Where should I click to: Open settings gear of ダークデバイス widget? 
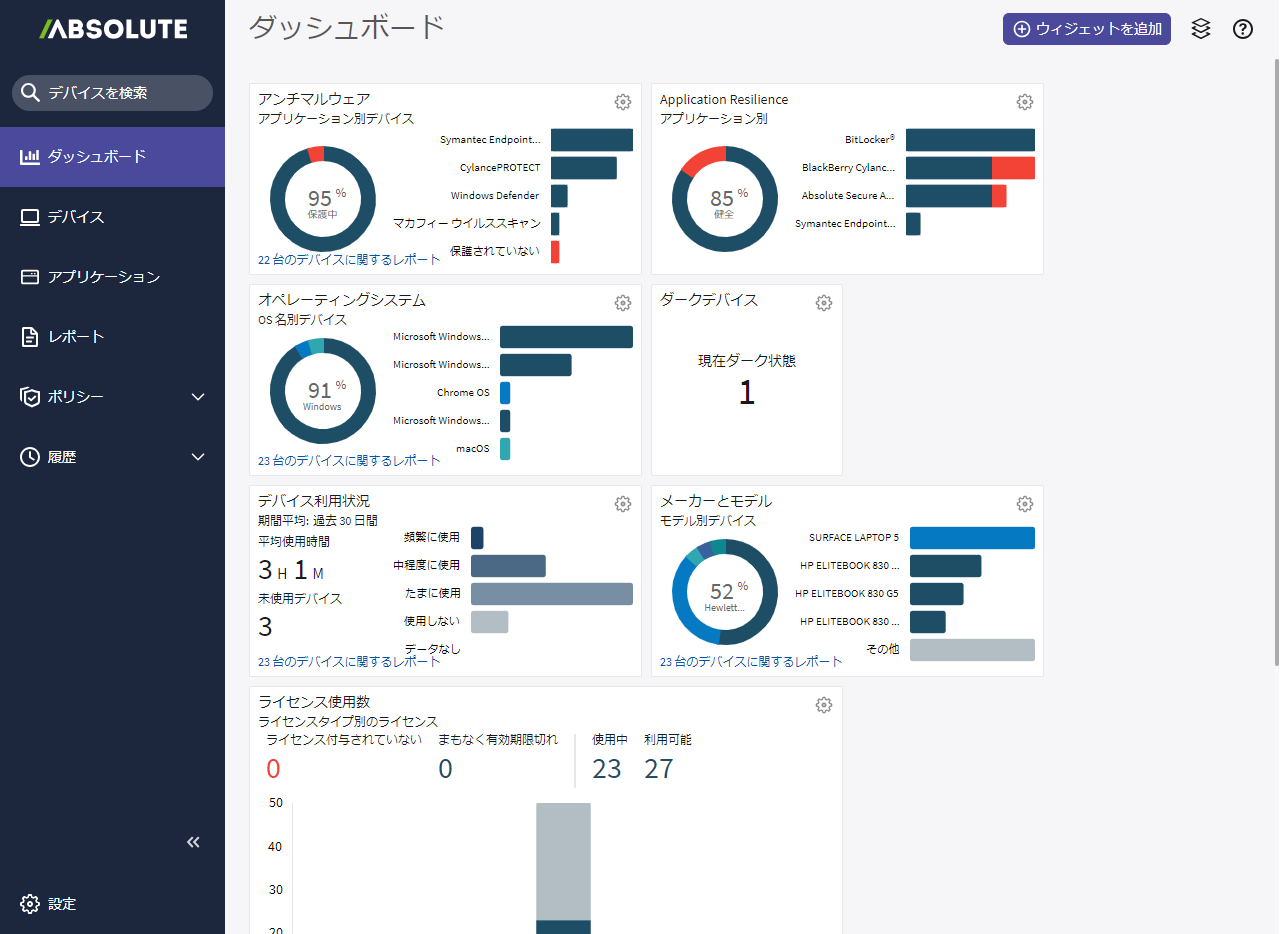tap(824, 303)
